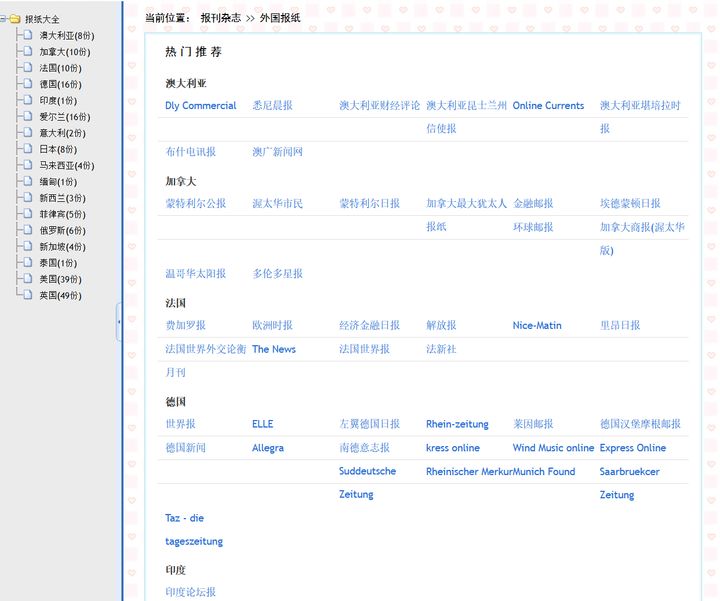Open 埃德蒙顿日报 link

point(630,203)
